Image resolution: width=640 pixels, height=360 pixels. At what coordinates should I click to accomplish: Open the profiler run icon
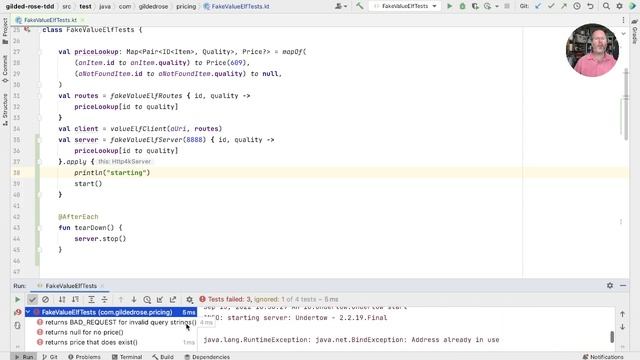click(x=487, y=6)
